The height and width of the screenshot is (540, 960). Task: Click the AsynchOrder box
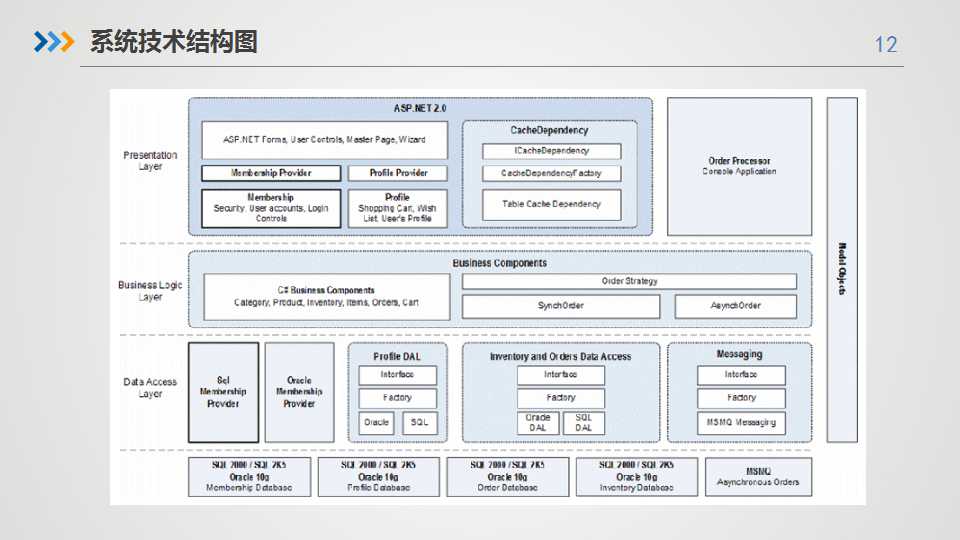click(736, 306)
